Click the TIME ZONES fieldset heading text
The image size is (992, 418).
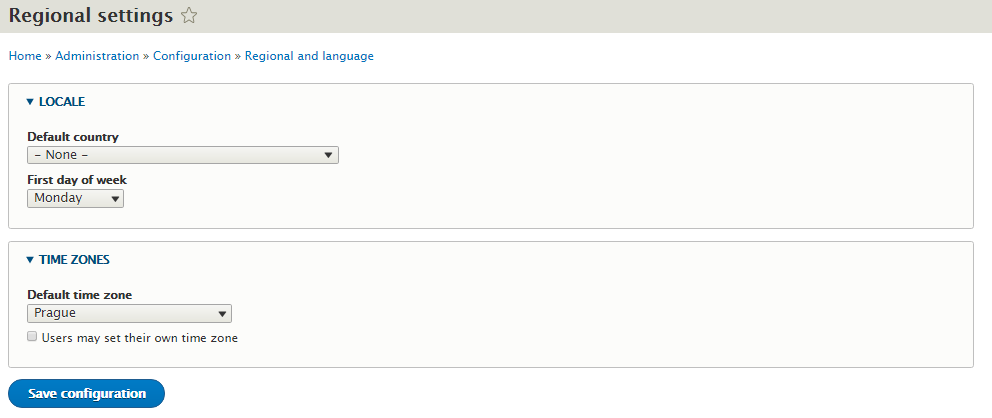[75, 260]
